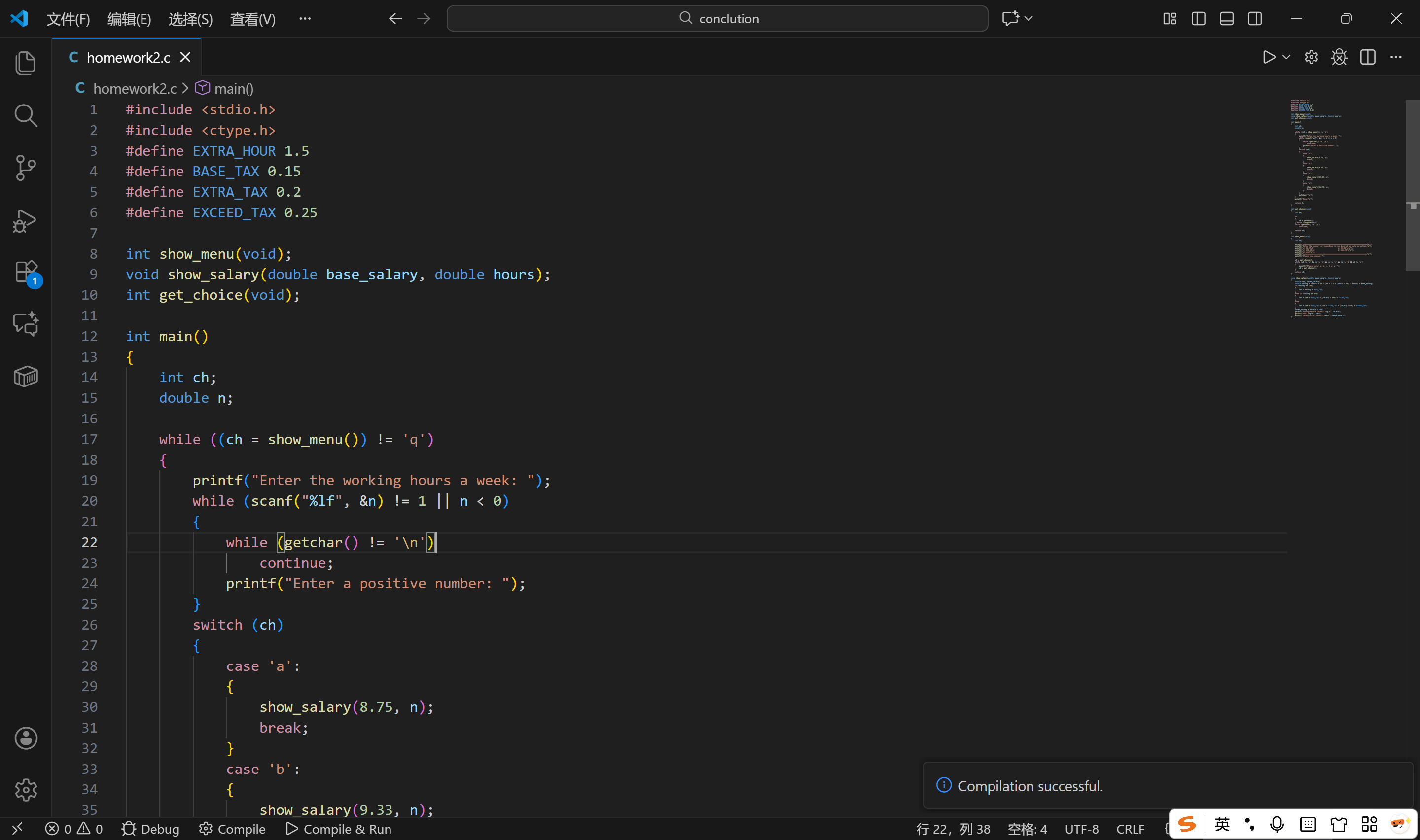Click Compile & Run in status bar
Viewport: 1420px width, 840px height.
click(x=338, y=829)
